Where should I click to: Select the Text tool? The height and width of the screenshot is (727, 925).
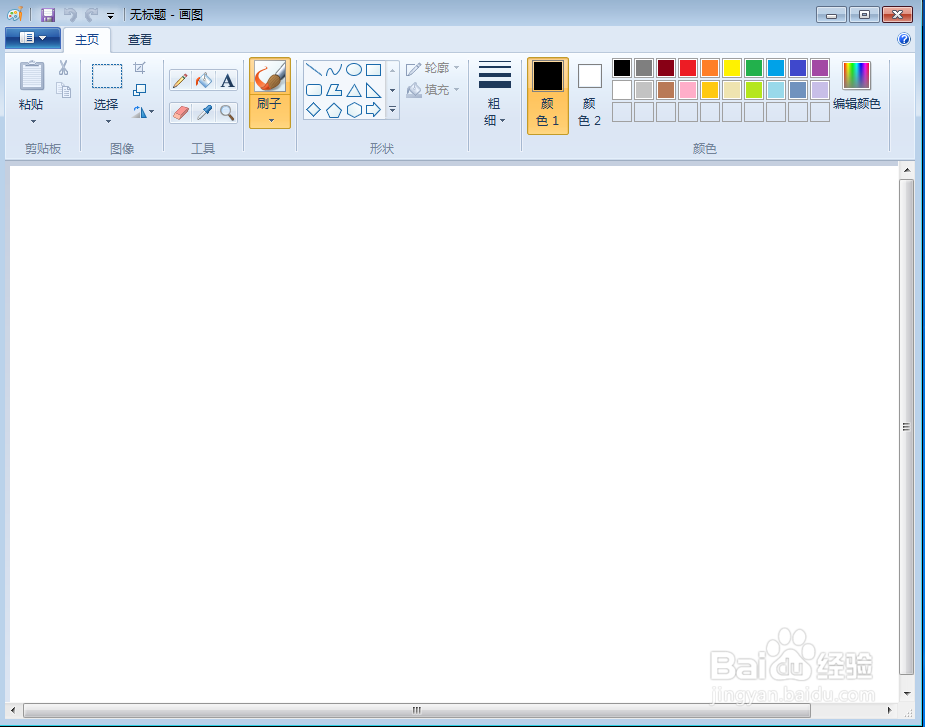pos(227,80)
